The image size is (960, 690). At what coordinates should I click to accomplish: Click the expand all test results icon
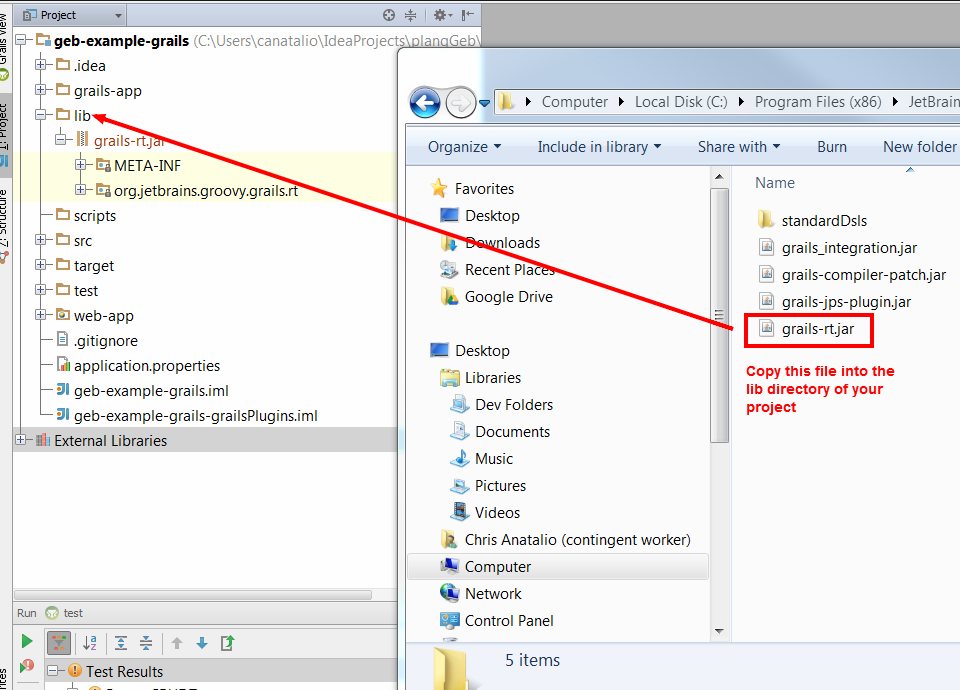tap(121, 643)
